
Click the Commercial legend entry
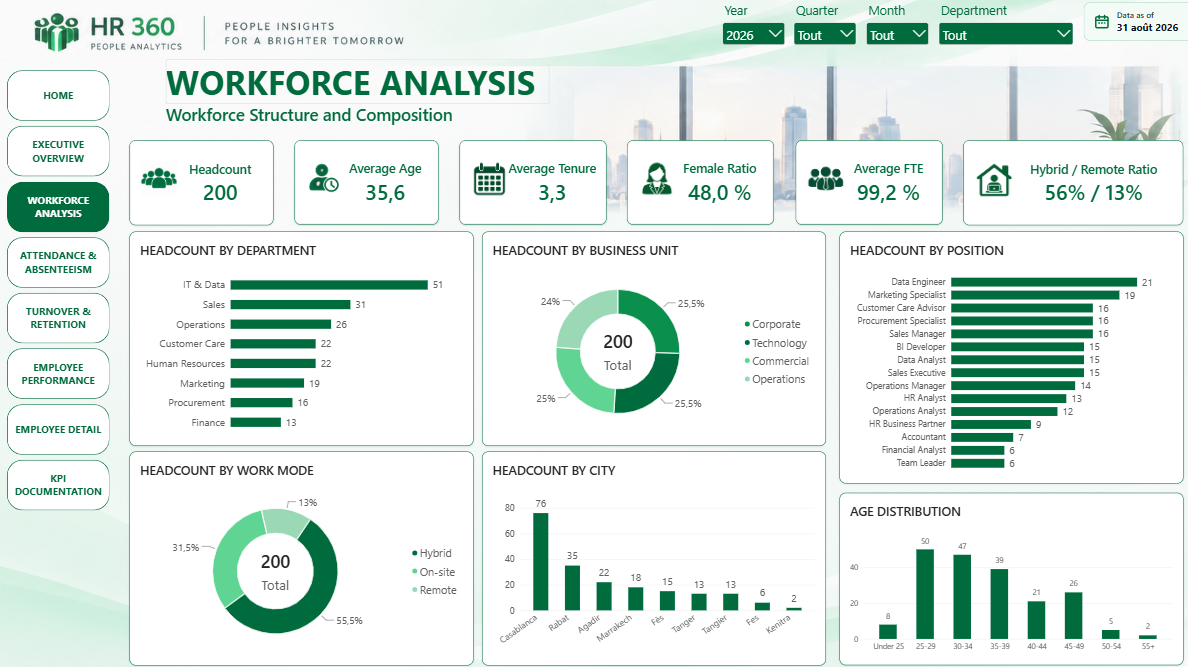[777, 361]
